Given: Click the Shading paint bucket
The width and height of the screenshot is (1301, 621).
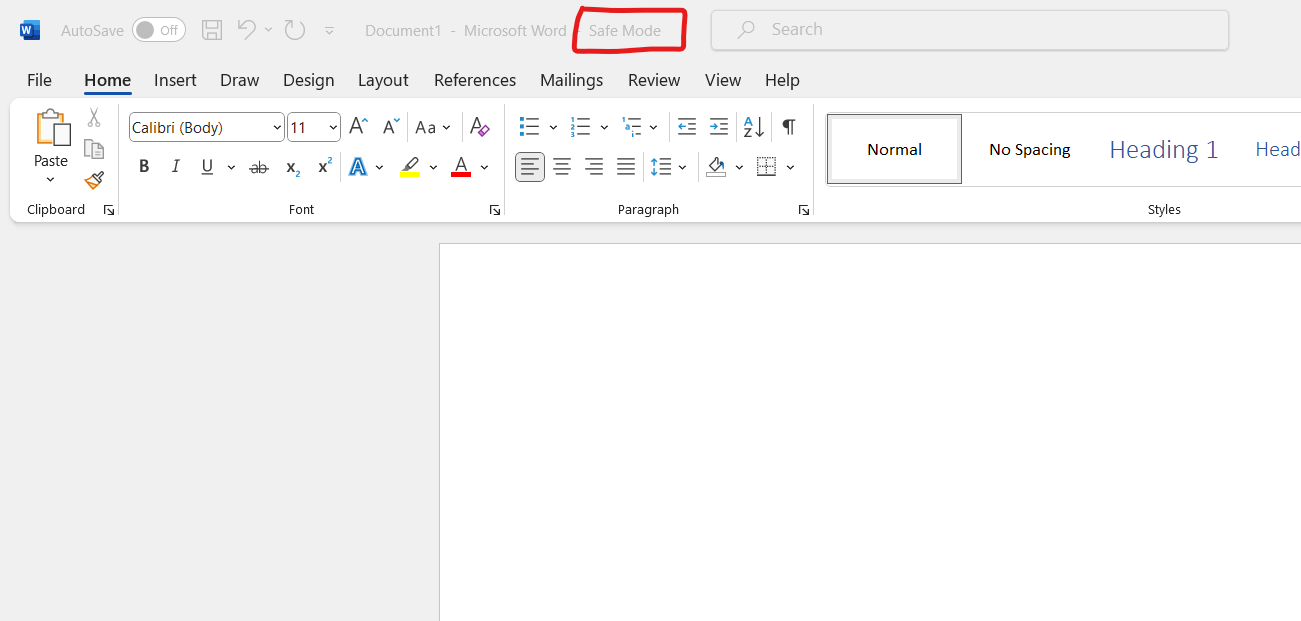Looking at the screenshot, I should [716, 167].
